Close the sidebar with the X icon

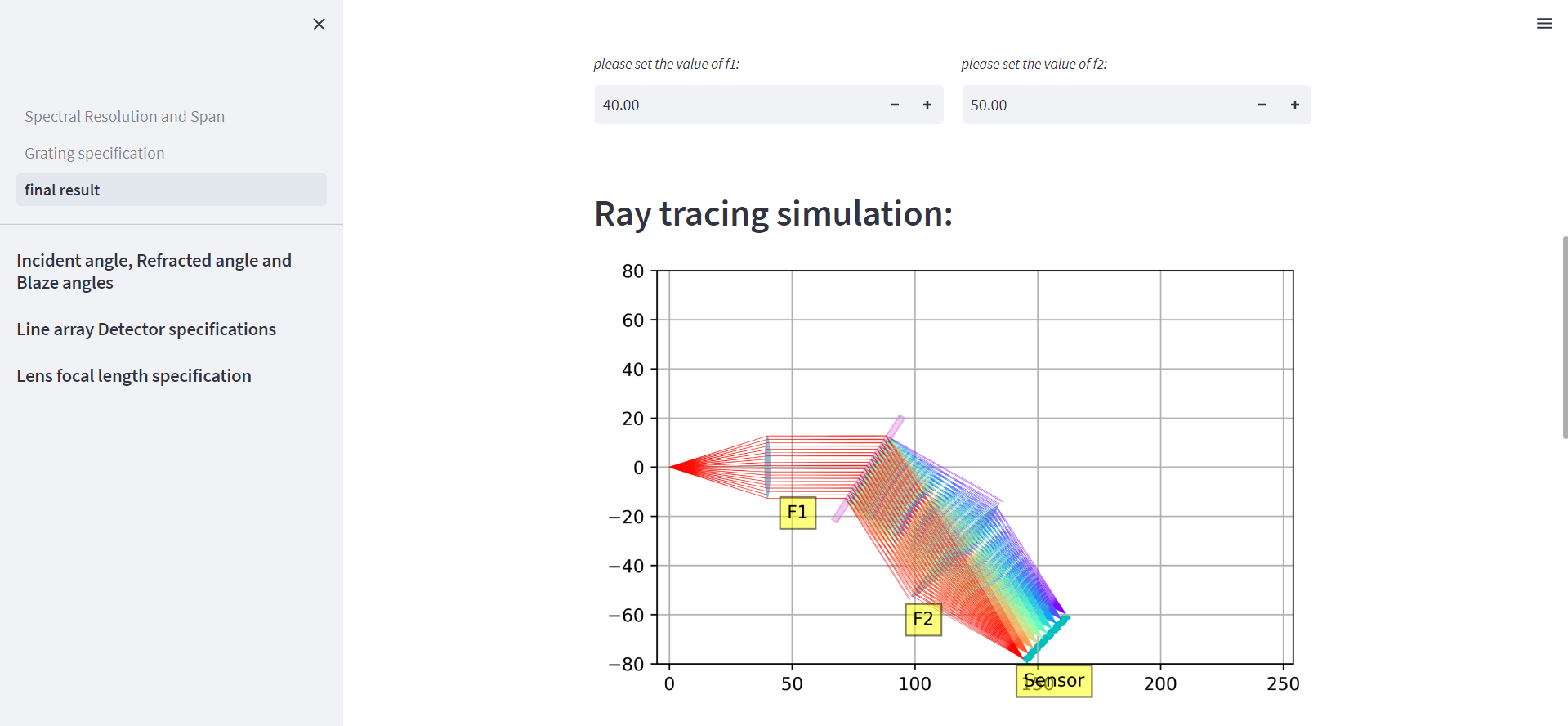click(319, 25)
